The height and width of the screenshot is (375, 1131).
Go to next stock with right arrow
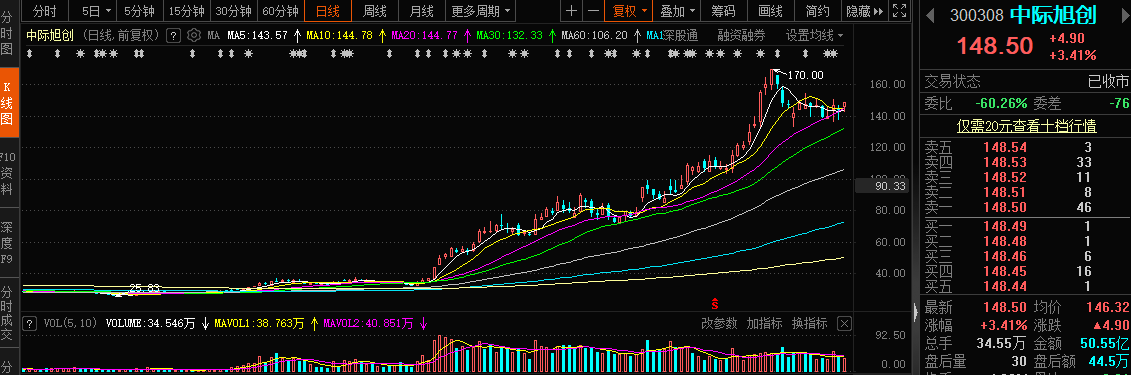(1125, 14)
